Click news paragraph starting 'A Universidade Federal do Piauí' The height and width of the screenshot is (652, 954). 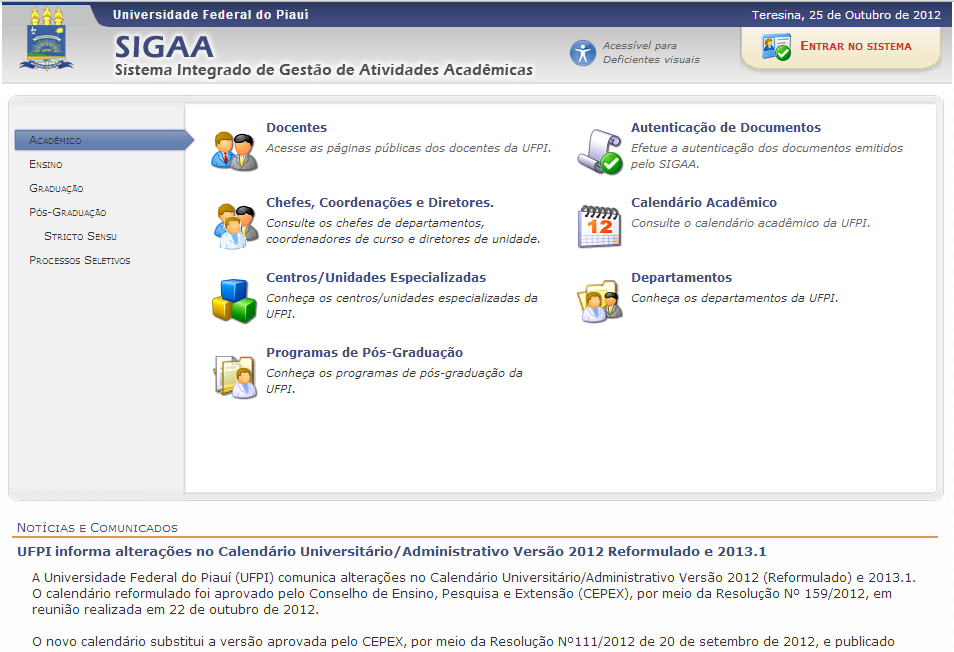pyautogui.click(x=474, y=594)
